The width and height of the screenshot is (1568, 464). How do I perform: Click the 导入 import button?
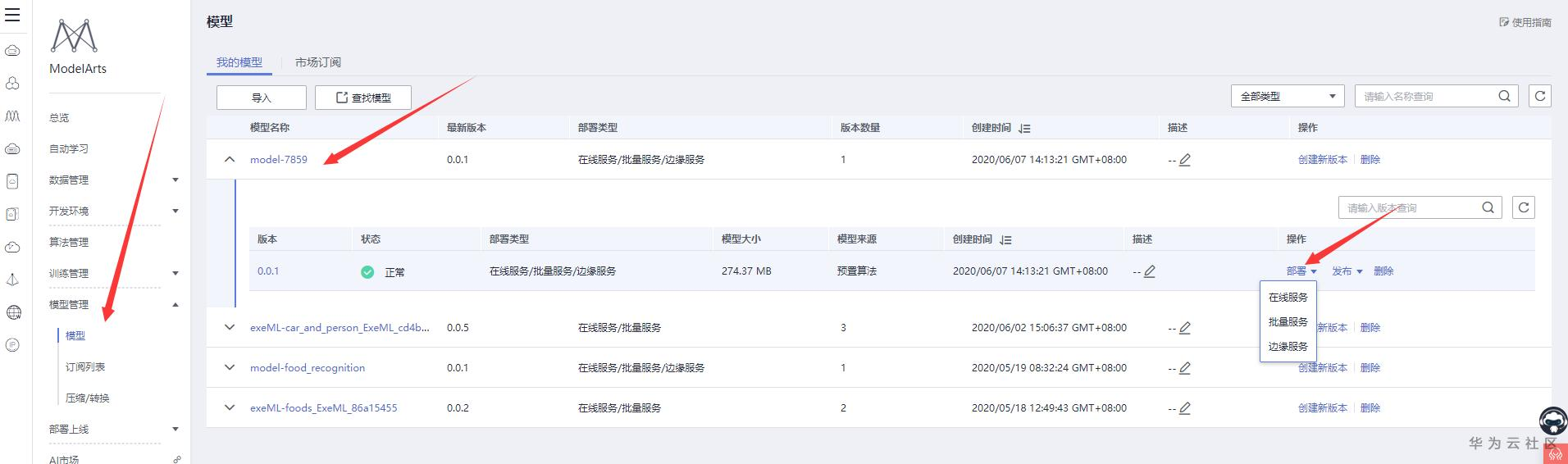tap(261, 98)
